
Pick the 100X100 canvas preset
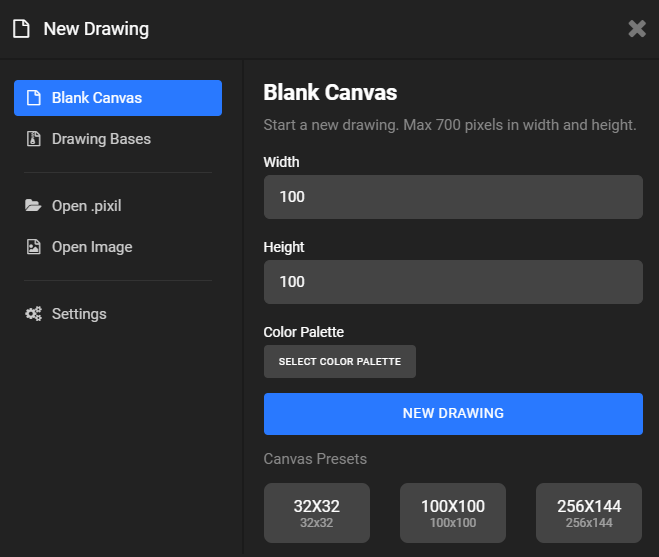[453, 512]
